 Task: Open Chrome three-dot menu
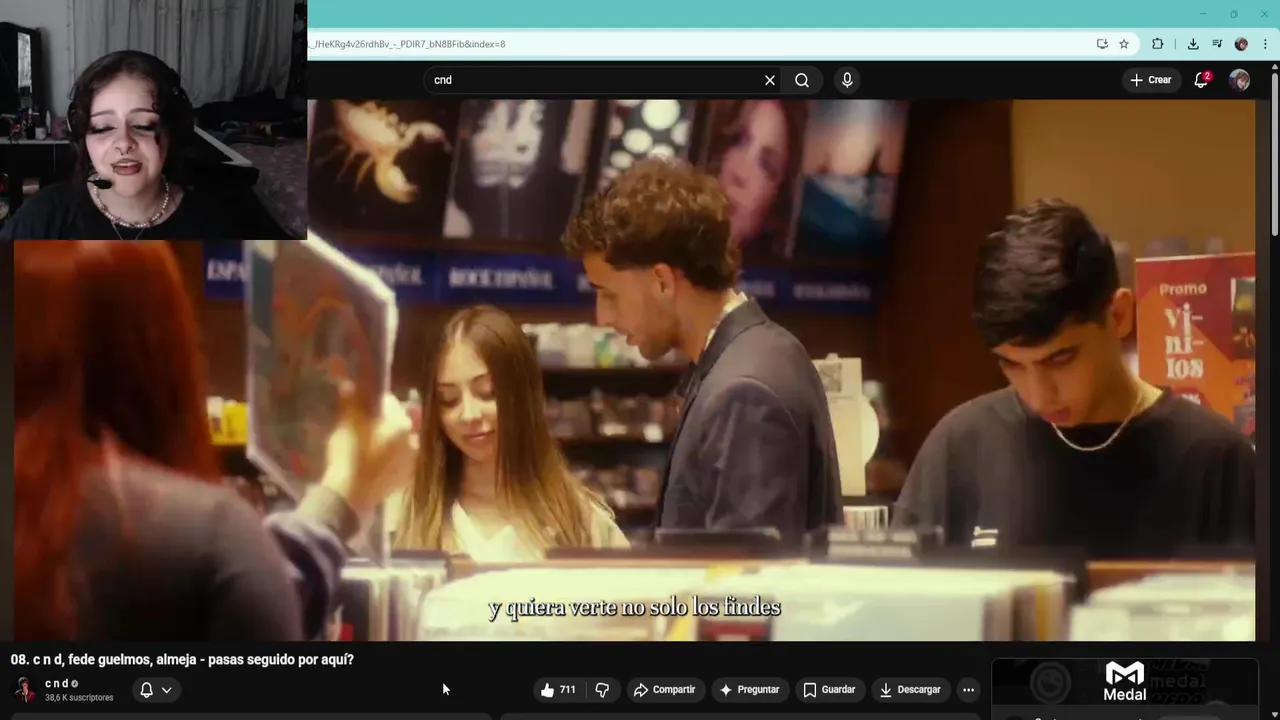pos(1265,44)
